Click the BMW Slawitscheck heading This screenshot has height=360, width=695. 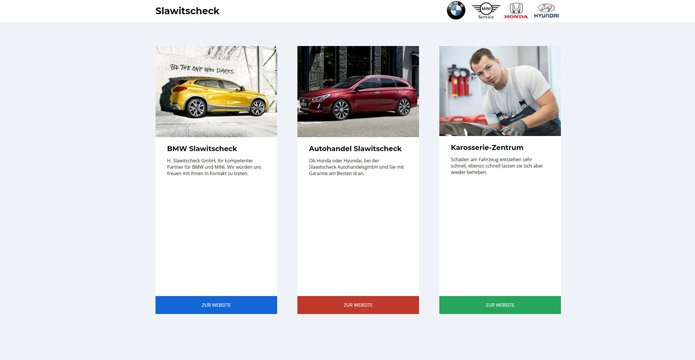click(202, 149)
